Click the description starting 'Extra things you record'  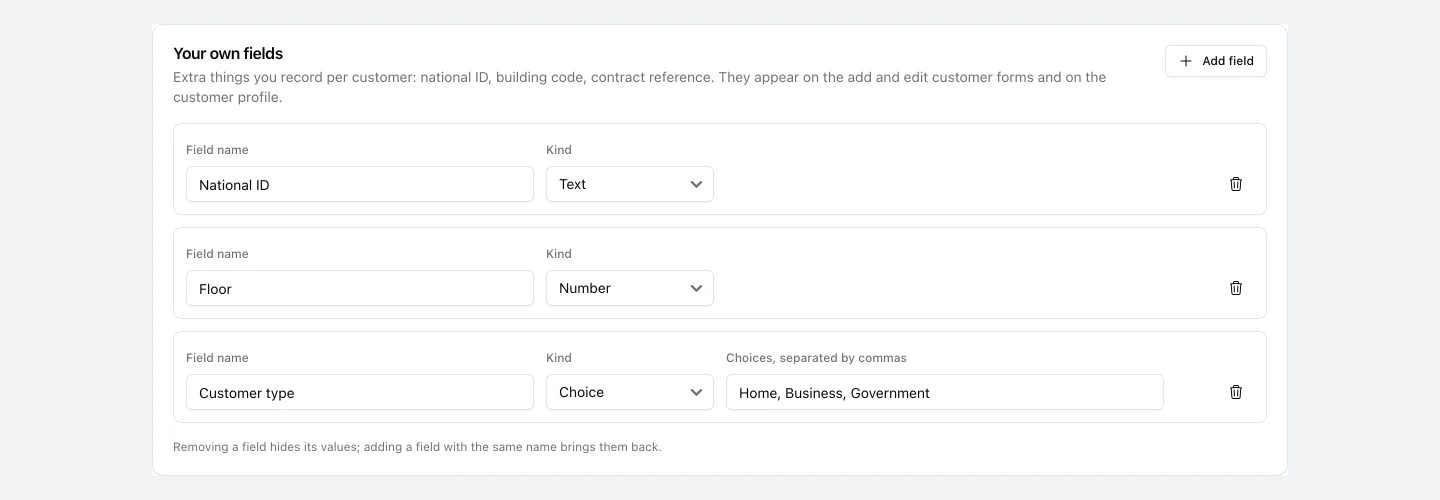[x=640, y=87]
